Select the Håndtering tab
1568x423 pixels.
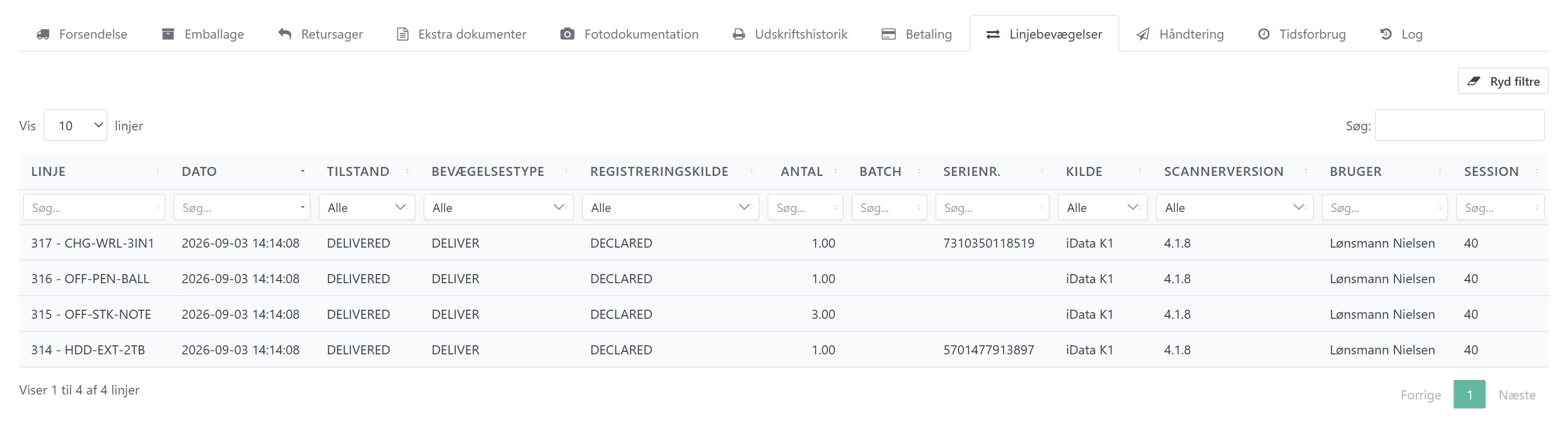click(x=1180, y=34)
